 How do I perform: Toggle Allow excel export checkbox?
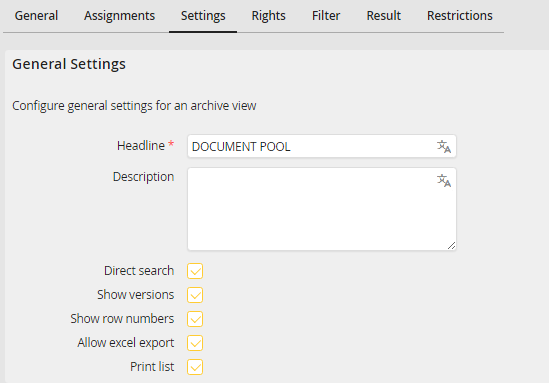pyautogui.click(x=195, y=343)
